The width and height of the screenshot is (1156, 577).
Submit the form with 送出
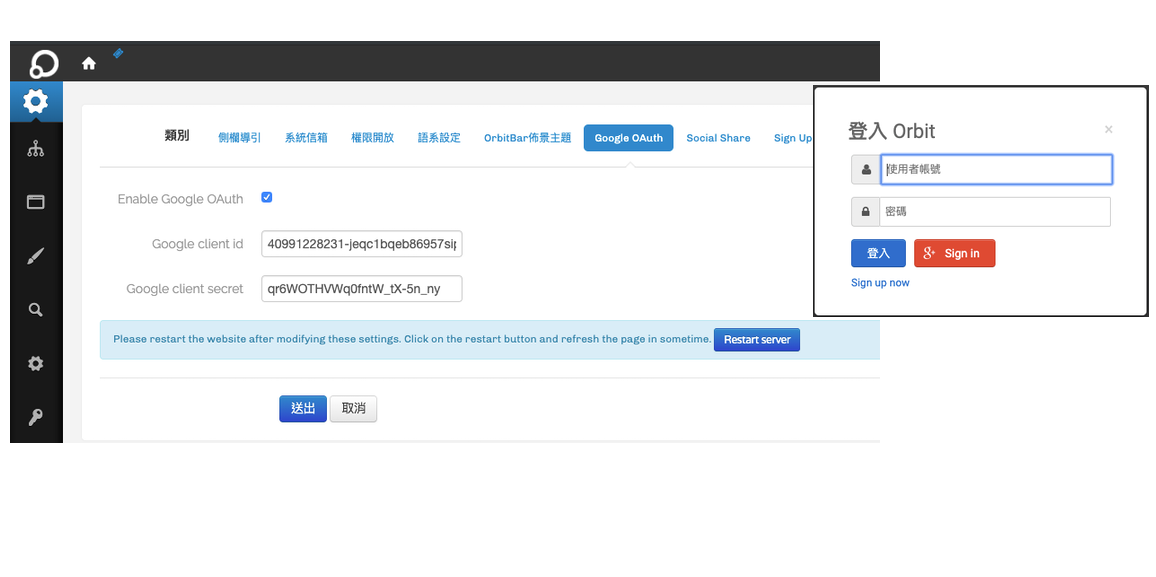pyautogui.click(x=302, y=408)
